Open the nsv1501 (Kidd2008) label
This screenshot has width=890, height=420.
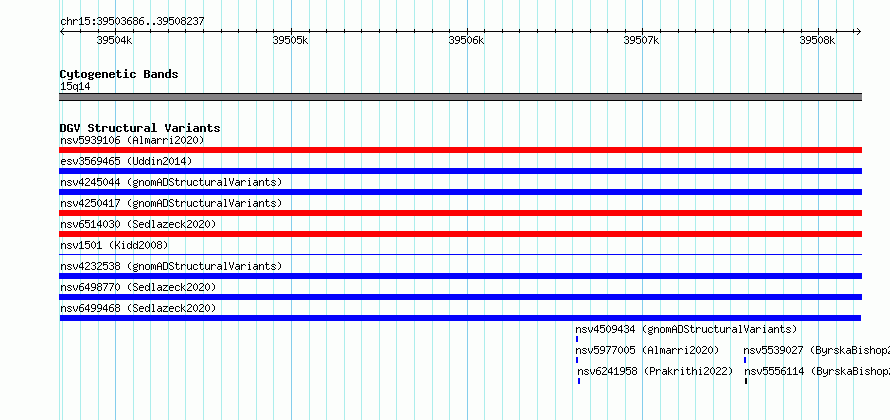114,245
